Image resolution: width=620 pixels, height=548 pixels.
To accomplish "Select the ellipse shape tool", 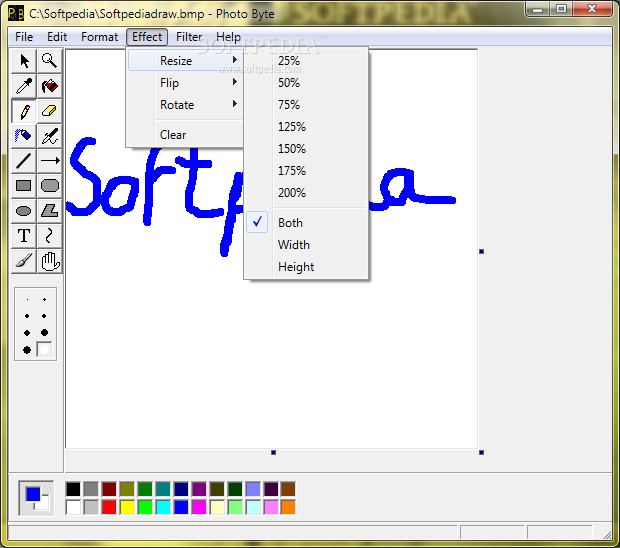I will pyautogui.click(x=24, y=211).
